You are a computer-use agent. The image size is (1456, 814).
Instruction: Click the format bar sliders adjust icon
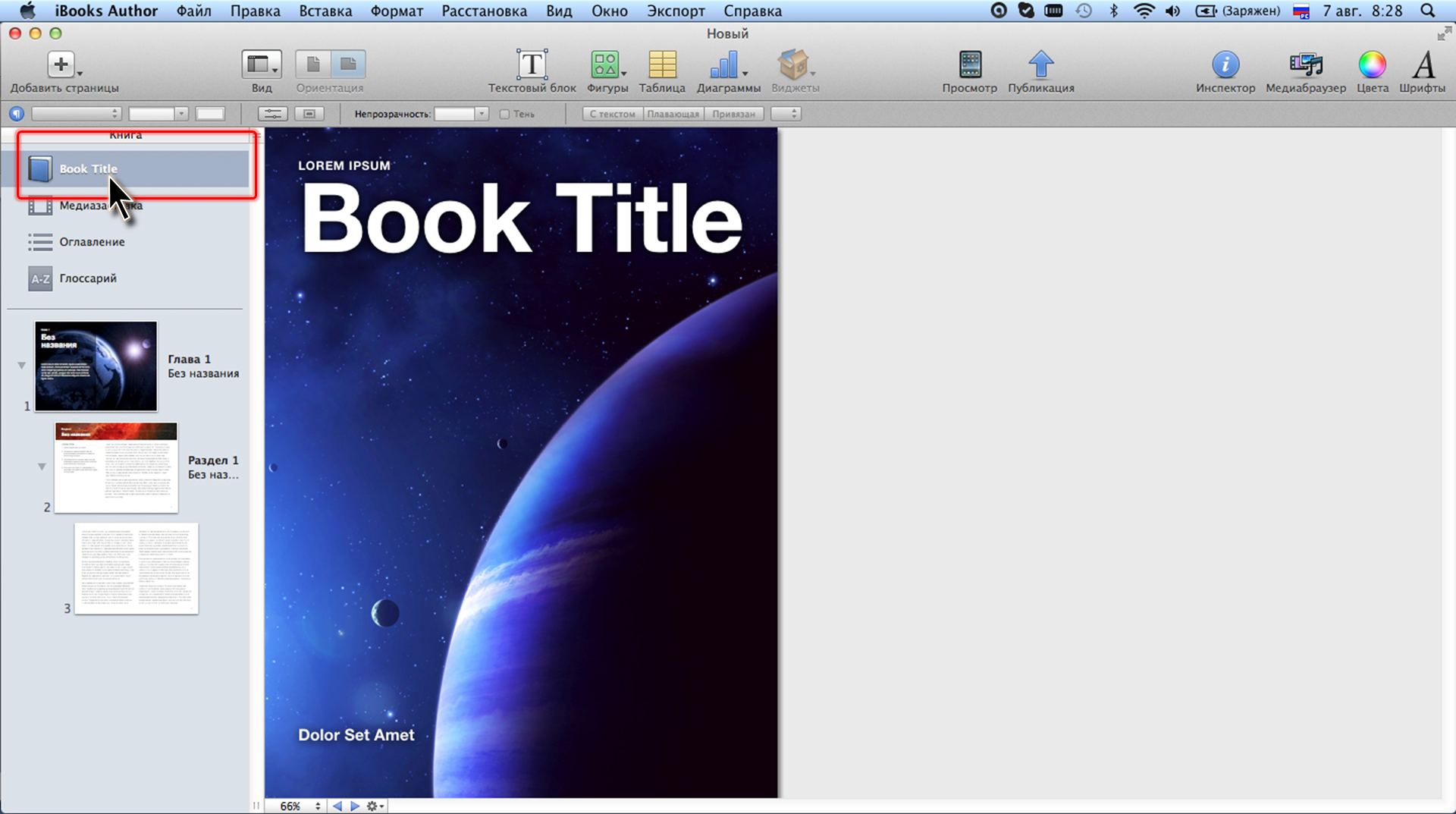[x=272, y=114]
